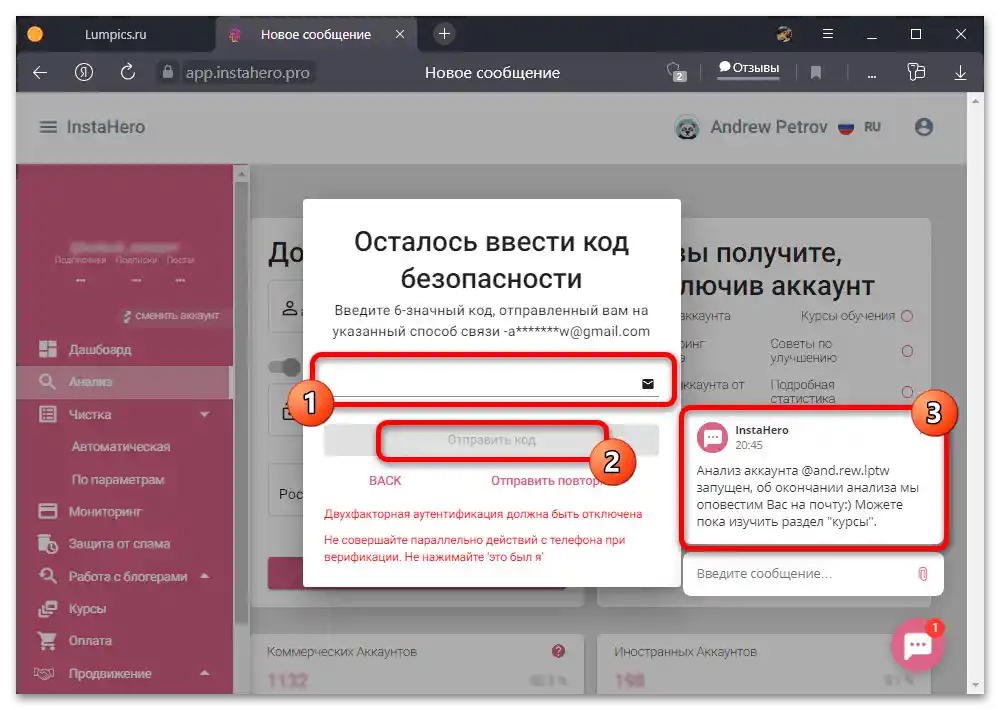This screenshot has width=1000, height=710.
Task: Click envelope icon in code field
Action: (x=648, y=384)
